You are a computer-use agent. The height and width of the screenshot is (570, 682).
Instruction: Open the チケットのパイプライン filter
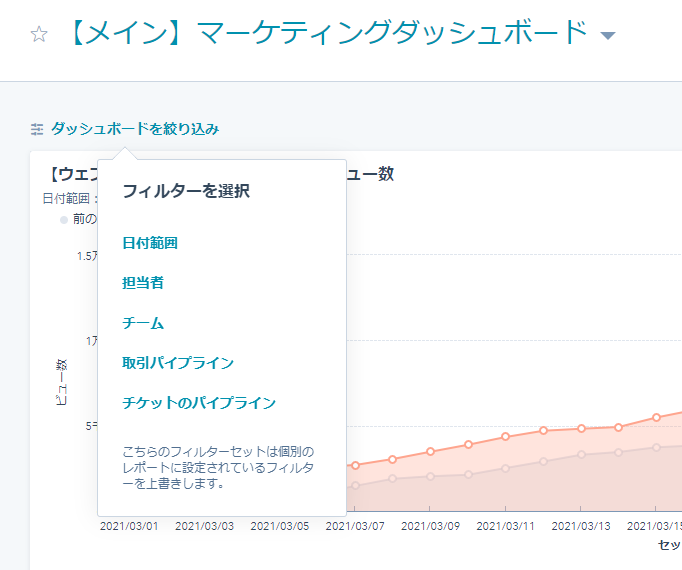tap(198, 403)
